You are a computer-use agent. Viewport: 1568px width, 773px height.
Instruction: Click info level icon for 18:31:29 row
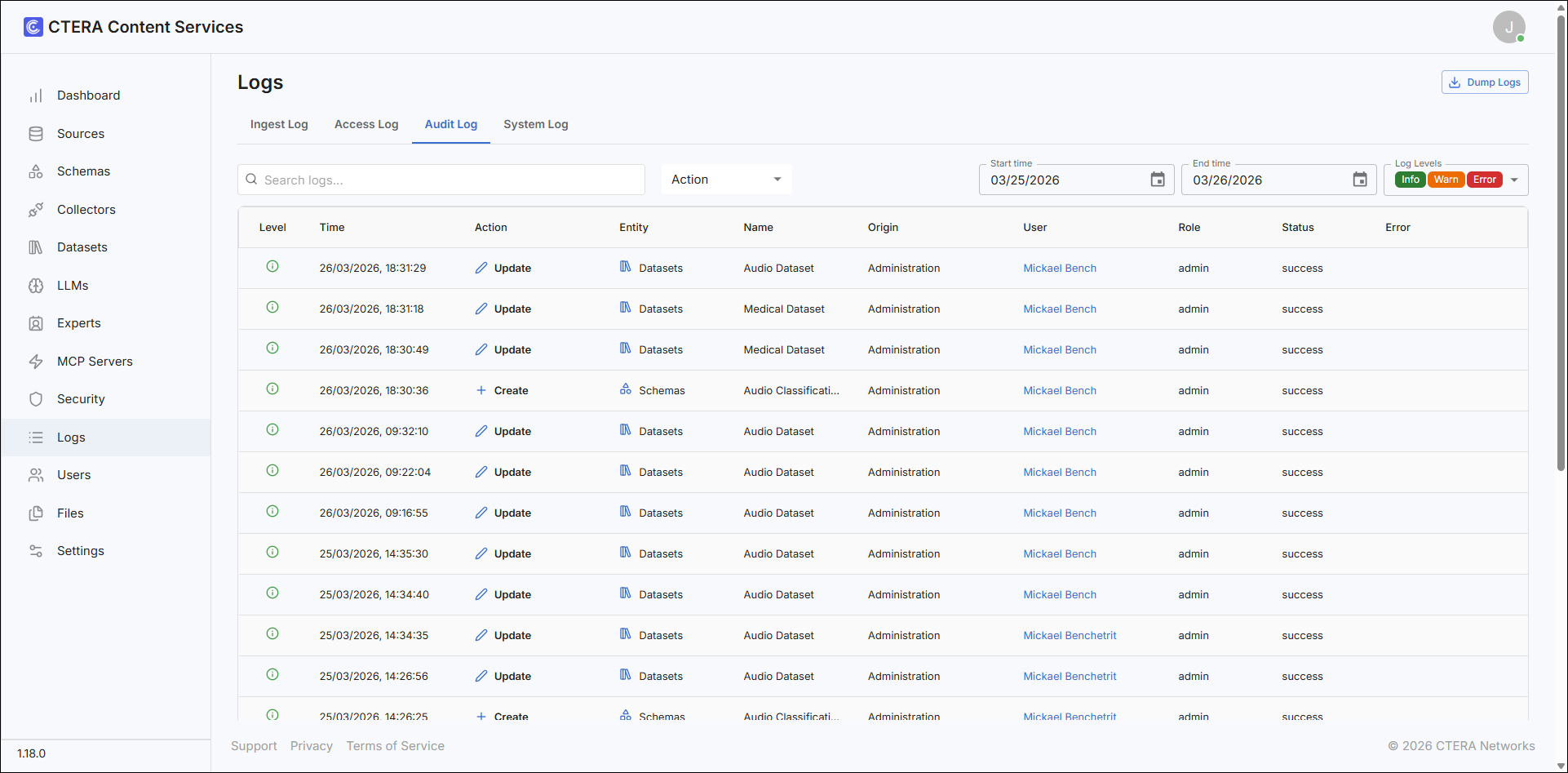(x=272, y=267)
